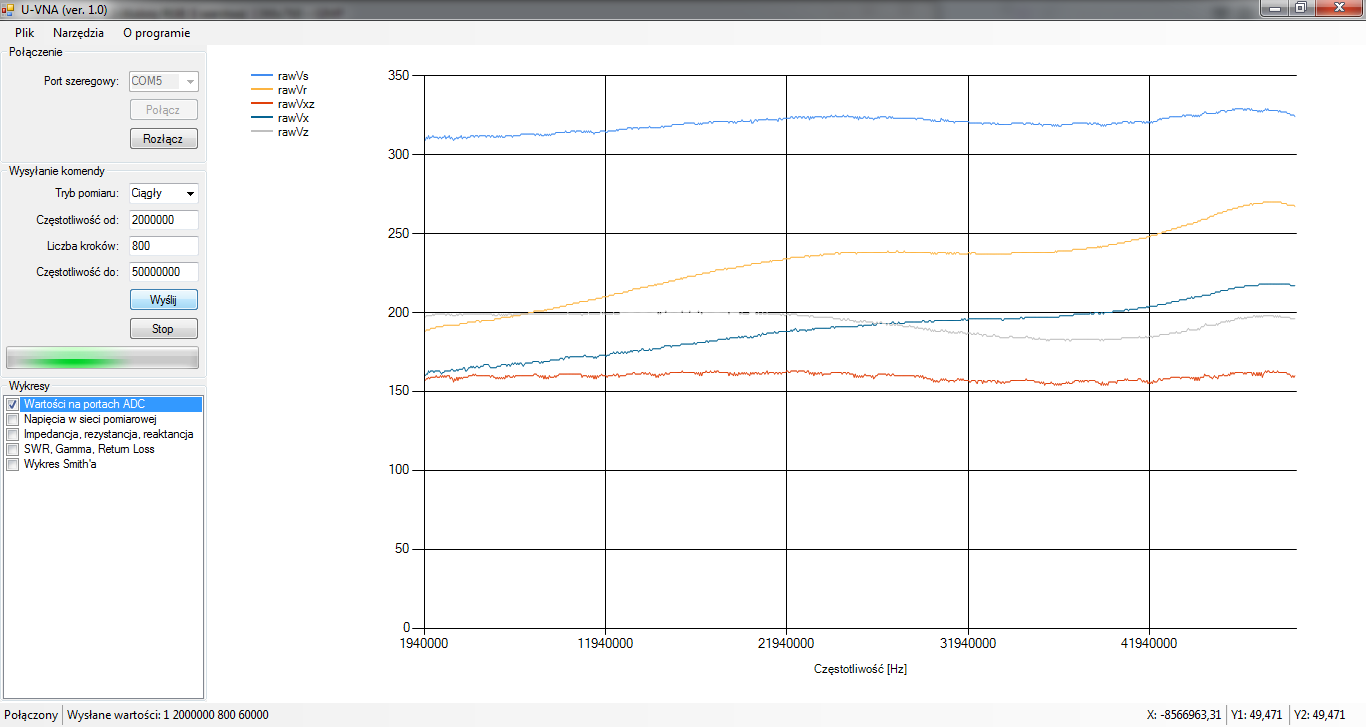Tick the 'Wykres Smith'a' checkbox
Image resolution: width=1366 pixels, height=727 pixels.
tap(13, 465)
